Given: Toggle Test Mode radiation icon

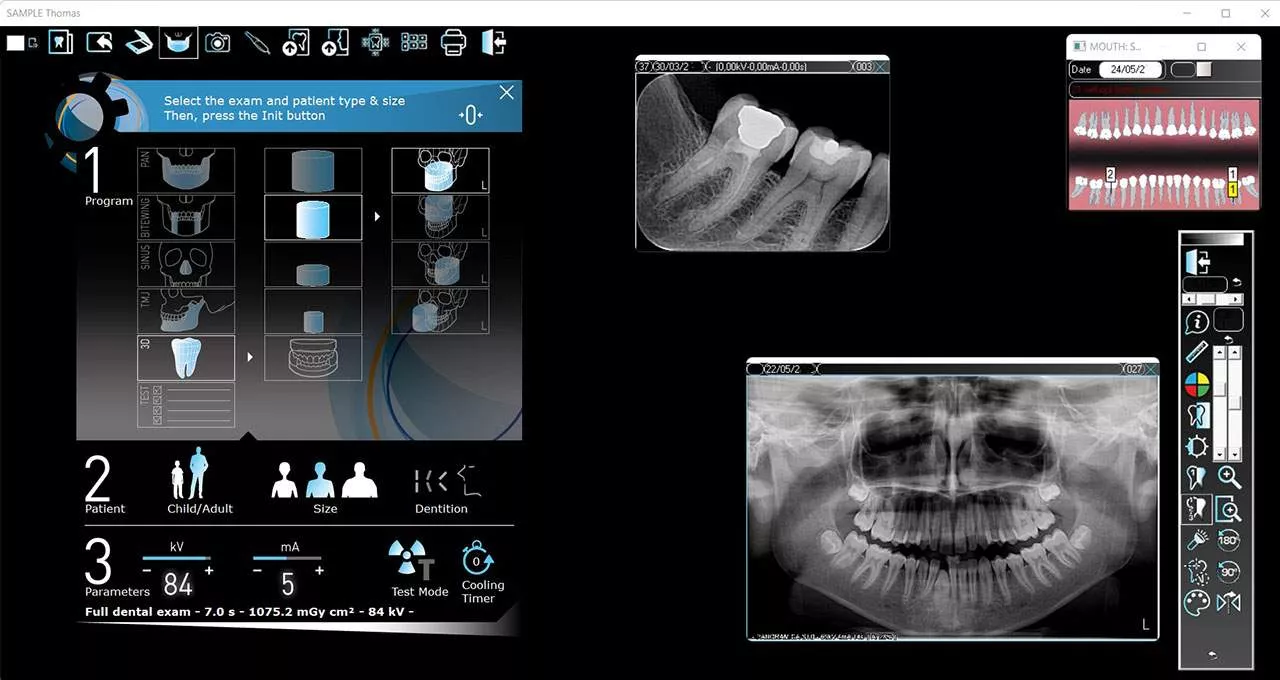Looking at the screenshot, I should pos(410,561).
